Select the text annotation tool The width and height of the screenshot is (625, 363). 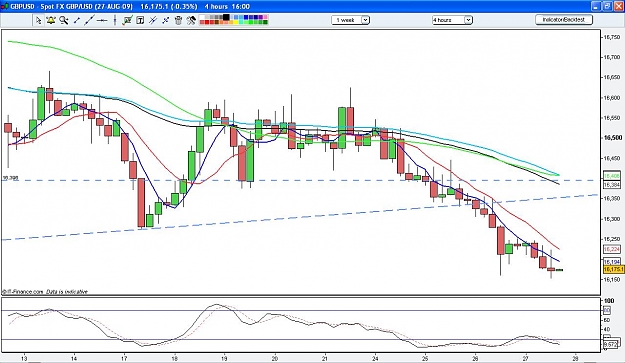140,20
